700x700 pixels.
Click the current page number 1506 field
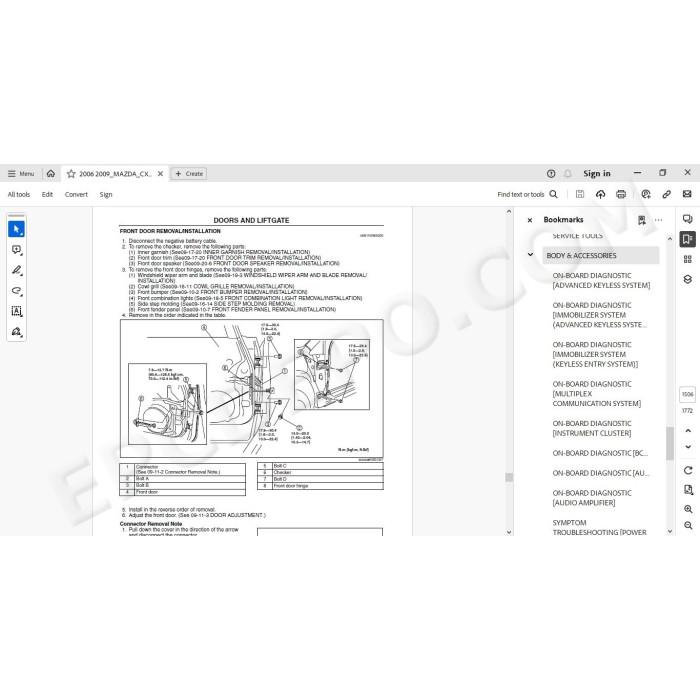click(688, 394)
